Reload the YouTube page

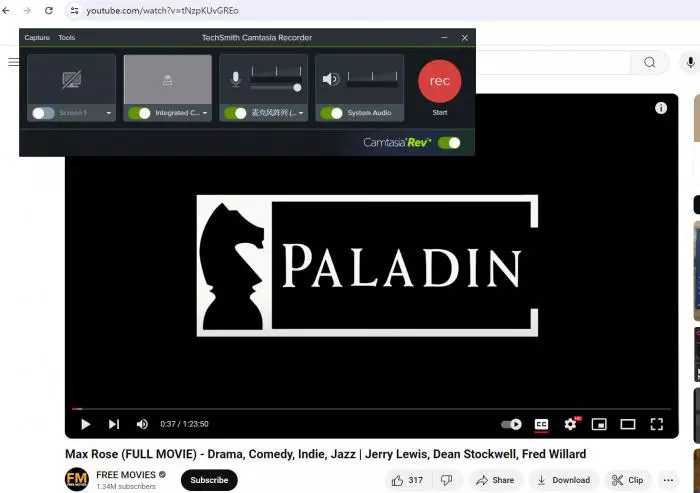click(49, 10)
